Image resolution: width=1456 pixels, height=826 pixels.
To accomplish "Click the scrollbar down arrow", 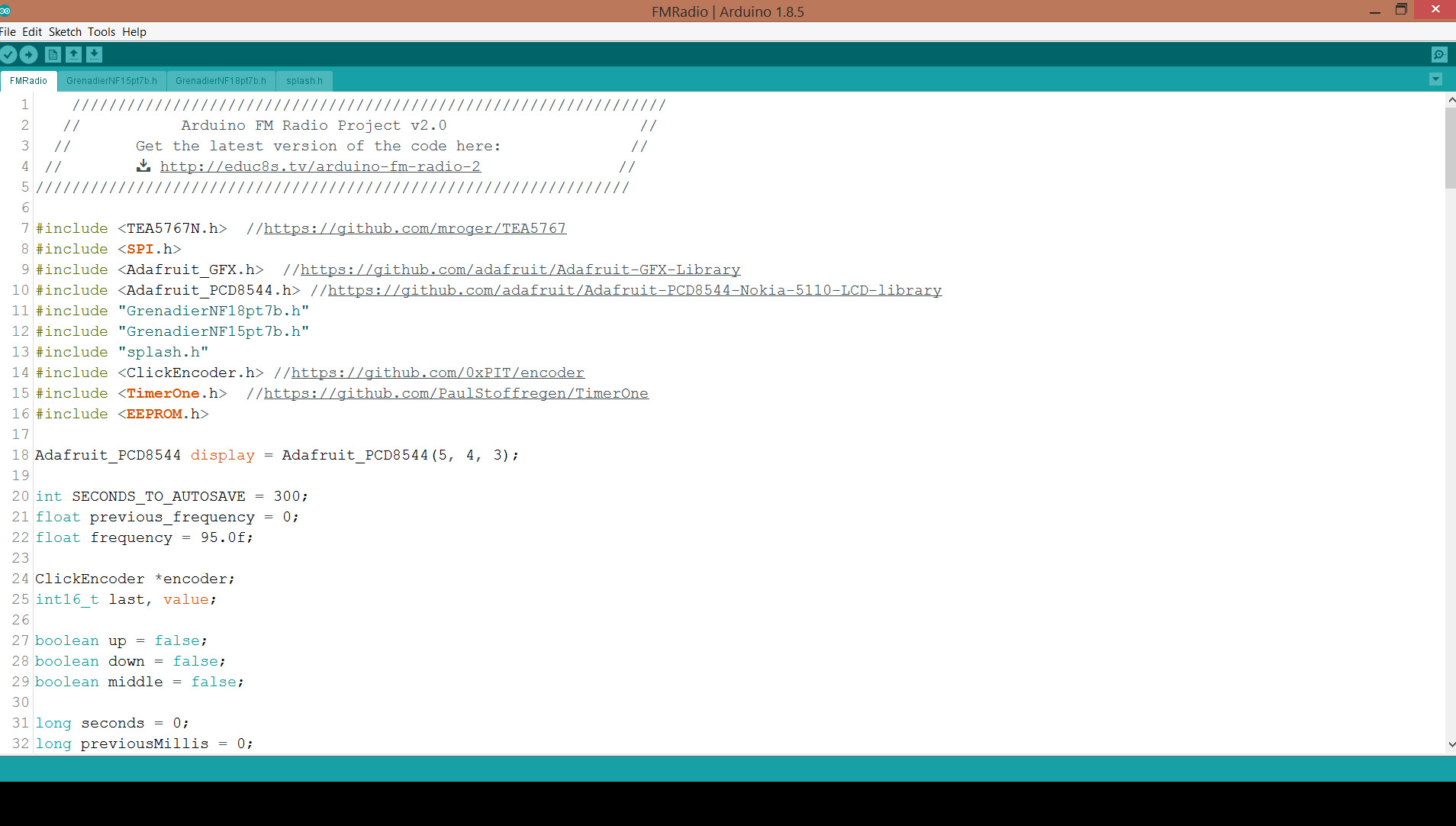I will (x=1450, y=744).
